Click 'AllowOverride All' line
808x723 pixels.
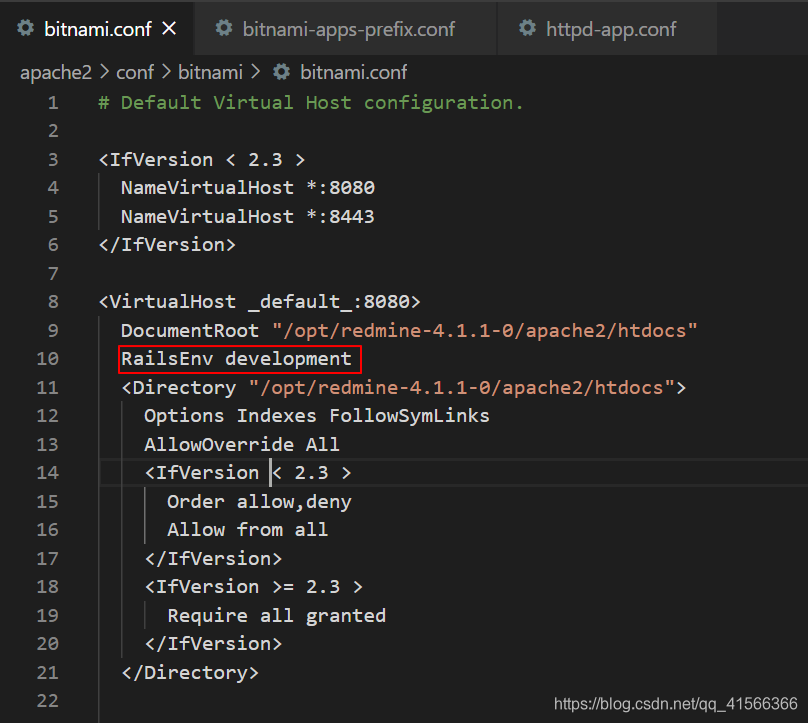click(x=242, y=444)
